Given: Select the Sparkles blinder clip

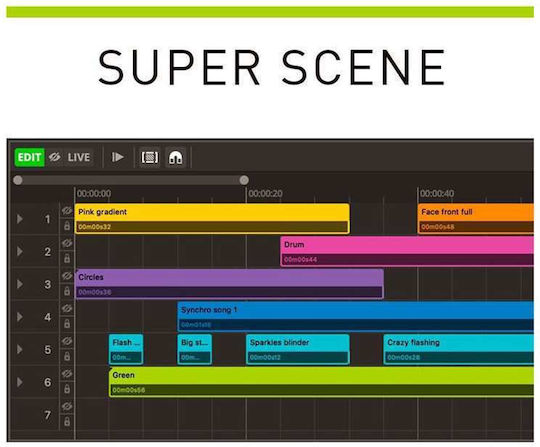Looking at the screenshot, I should pos(298,349).
